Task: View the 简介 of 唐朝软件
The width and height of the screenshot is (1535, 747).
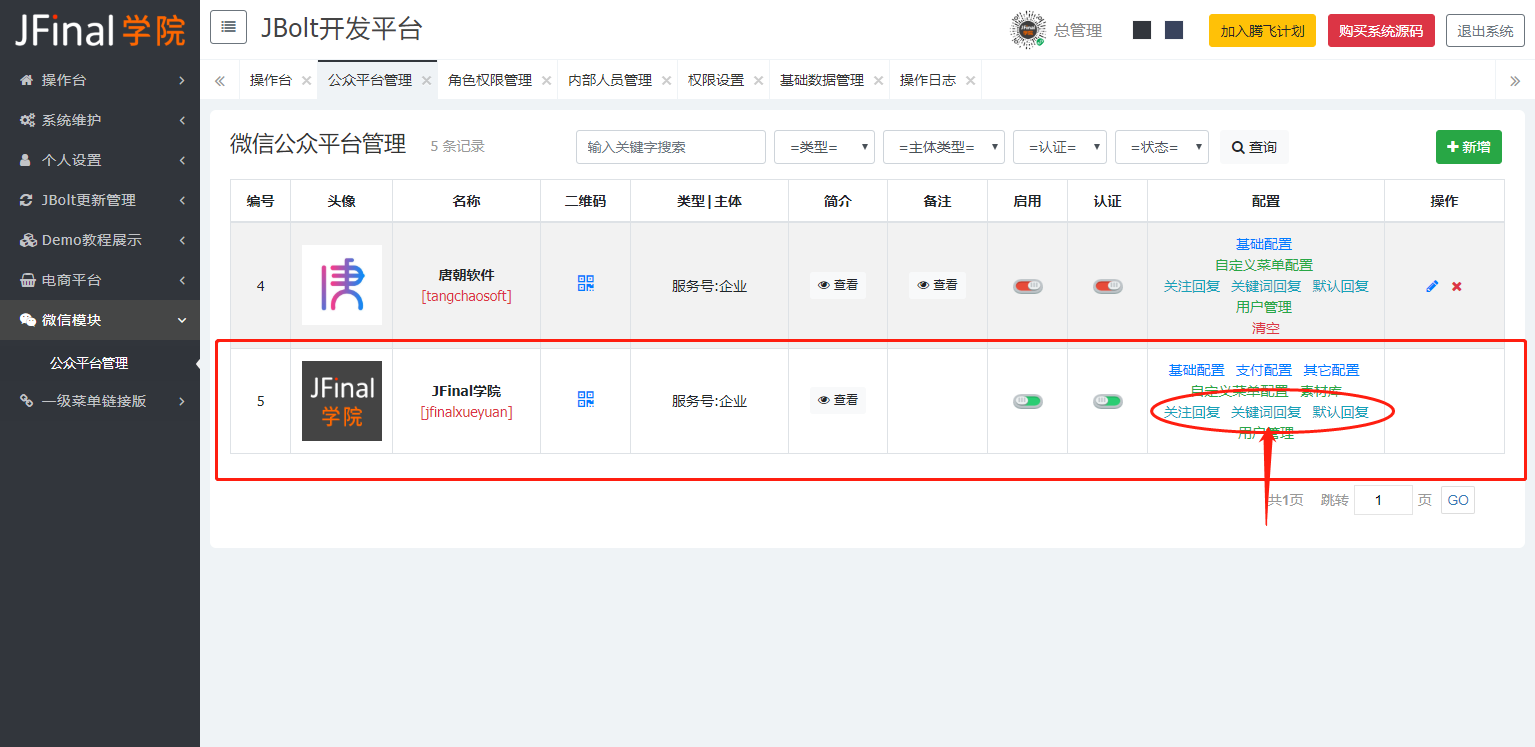Action: tap(838, 285)
